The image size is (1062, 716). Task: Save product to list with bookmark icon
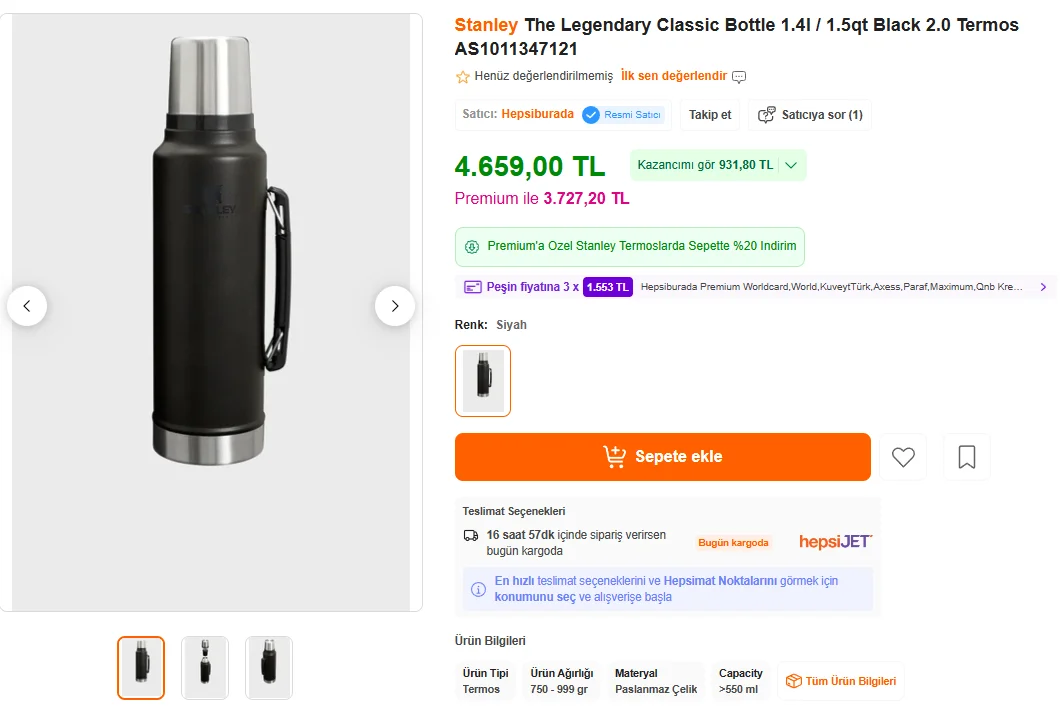(x=967, y=457)
